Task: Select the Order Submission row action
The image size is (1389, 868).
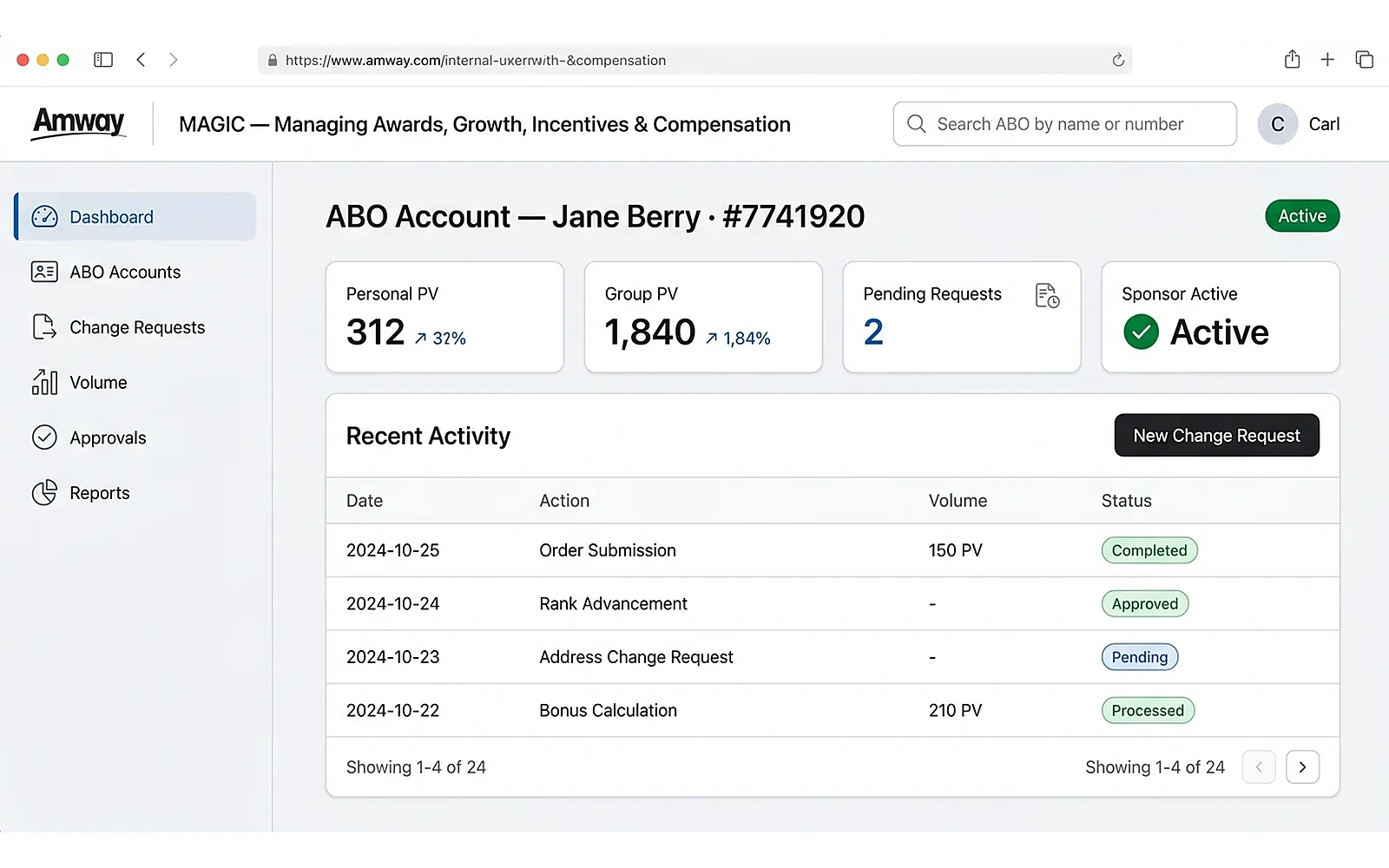Action: [x=608, y=550]
